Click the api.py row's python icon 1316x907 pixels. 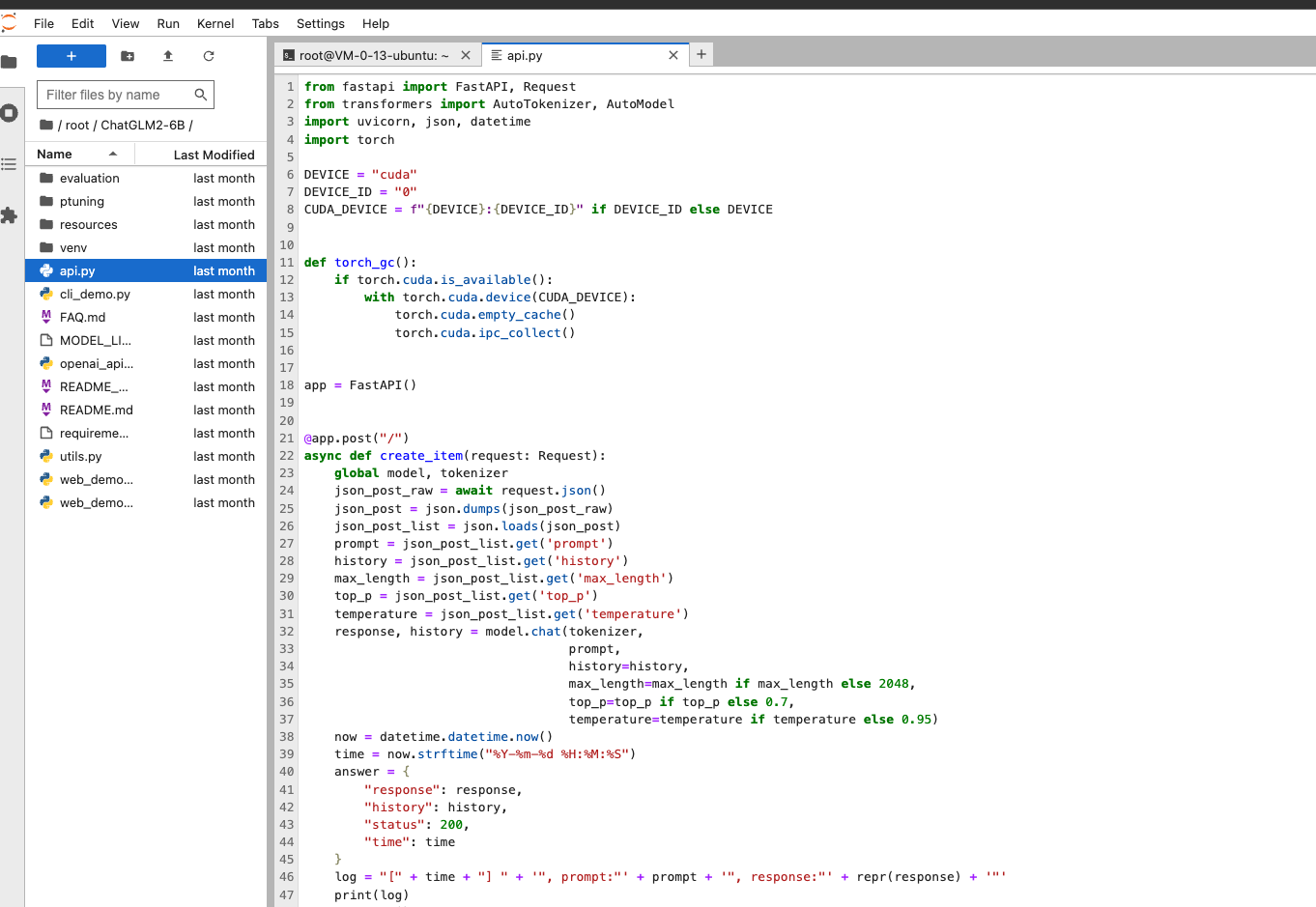pos(45,270)
